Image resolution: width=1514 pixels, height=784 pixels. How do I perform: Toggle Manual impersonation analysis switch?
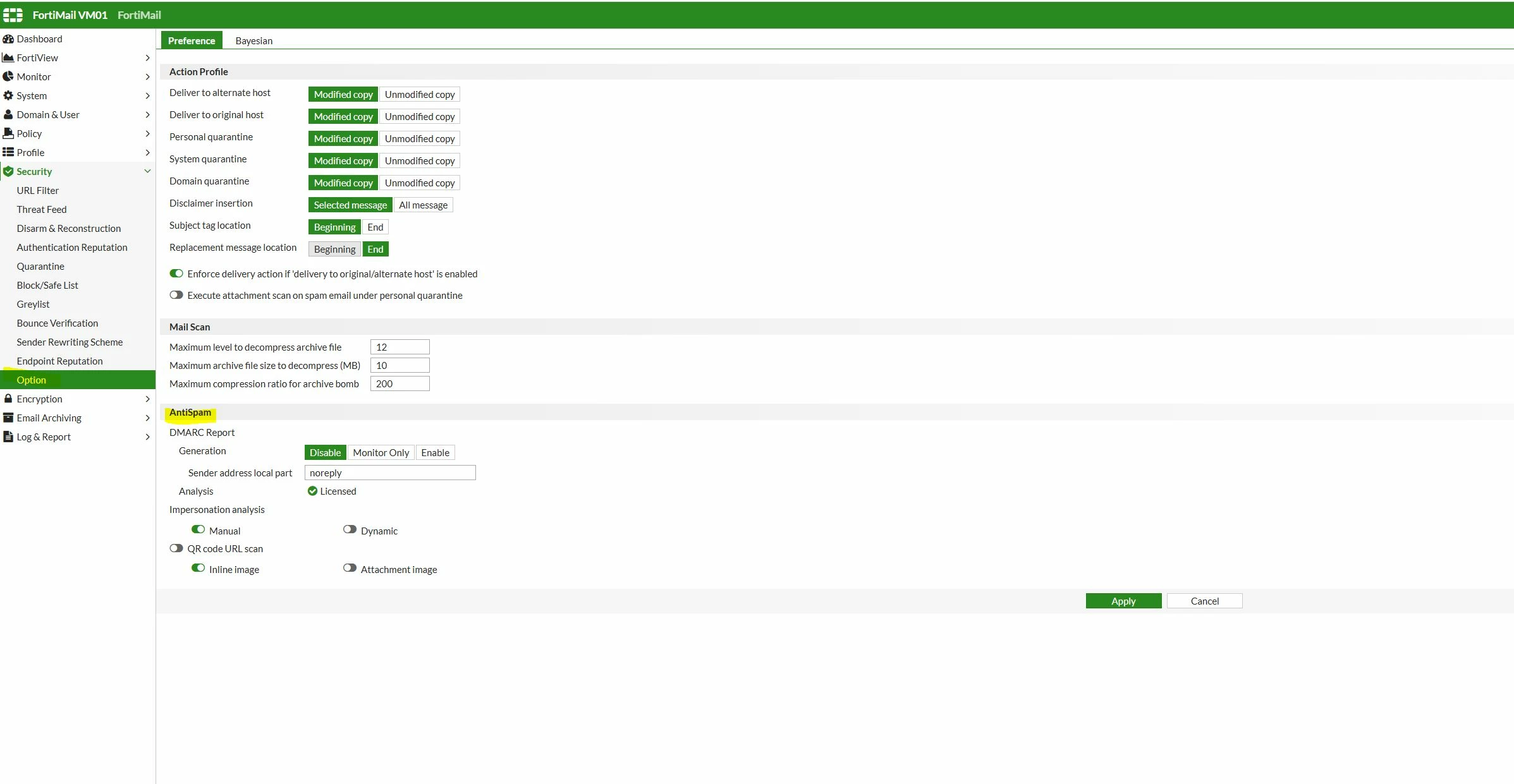[198, 529]
